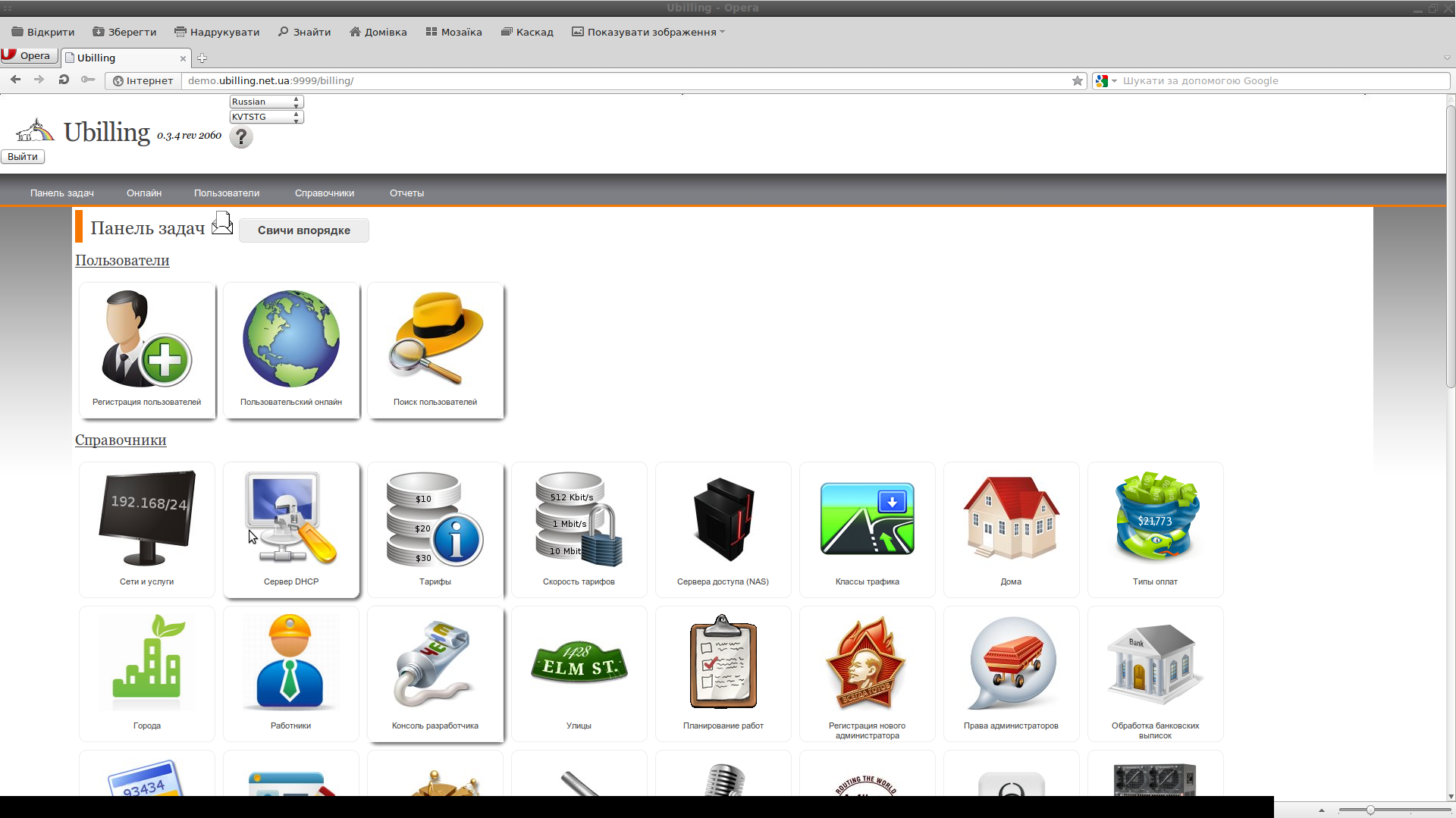Open the new administrator registration badge icon
Screen dimensions: 1456x818
868,662
